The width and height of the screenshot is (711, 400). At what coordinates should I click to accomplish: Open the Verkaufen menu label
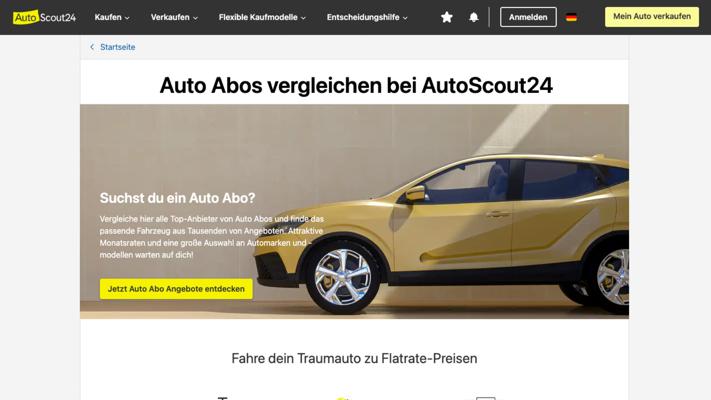(170, 17)
